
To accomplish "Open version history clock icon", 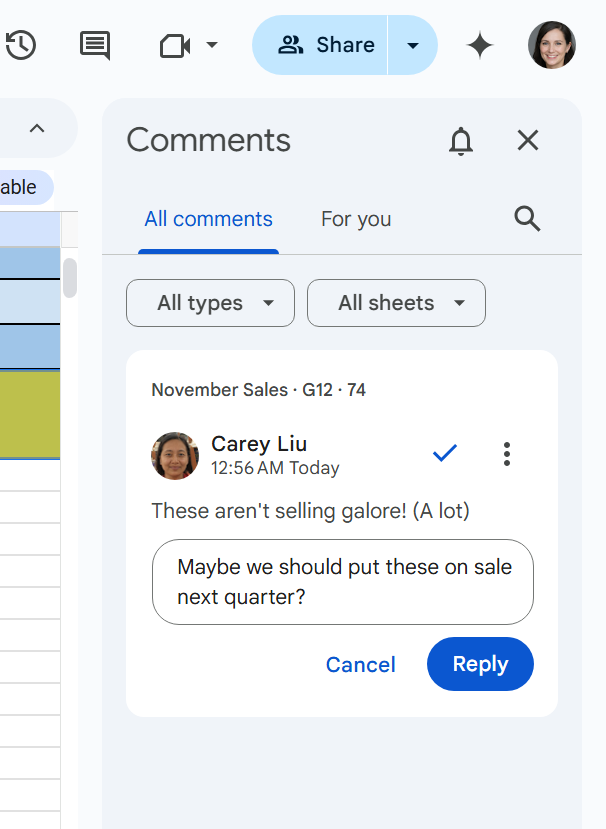I will tap(20, 45).
